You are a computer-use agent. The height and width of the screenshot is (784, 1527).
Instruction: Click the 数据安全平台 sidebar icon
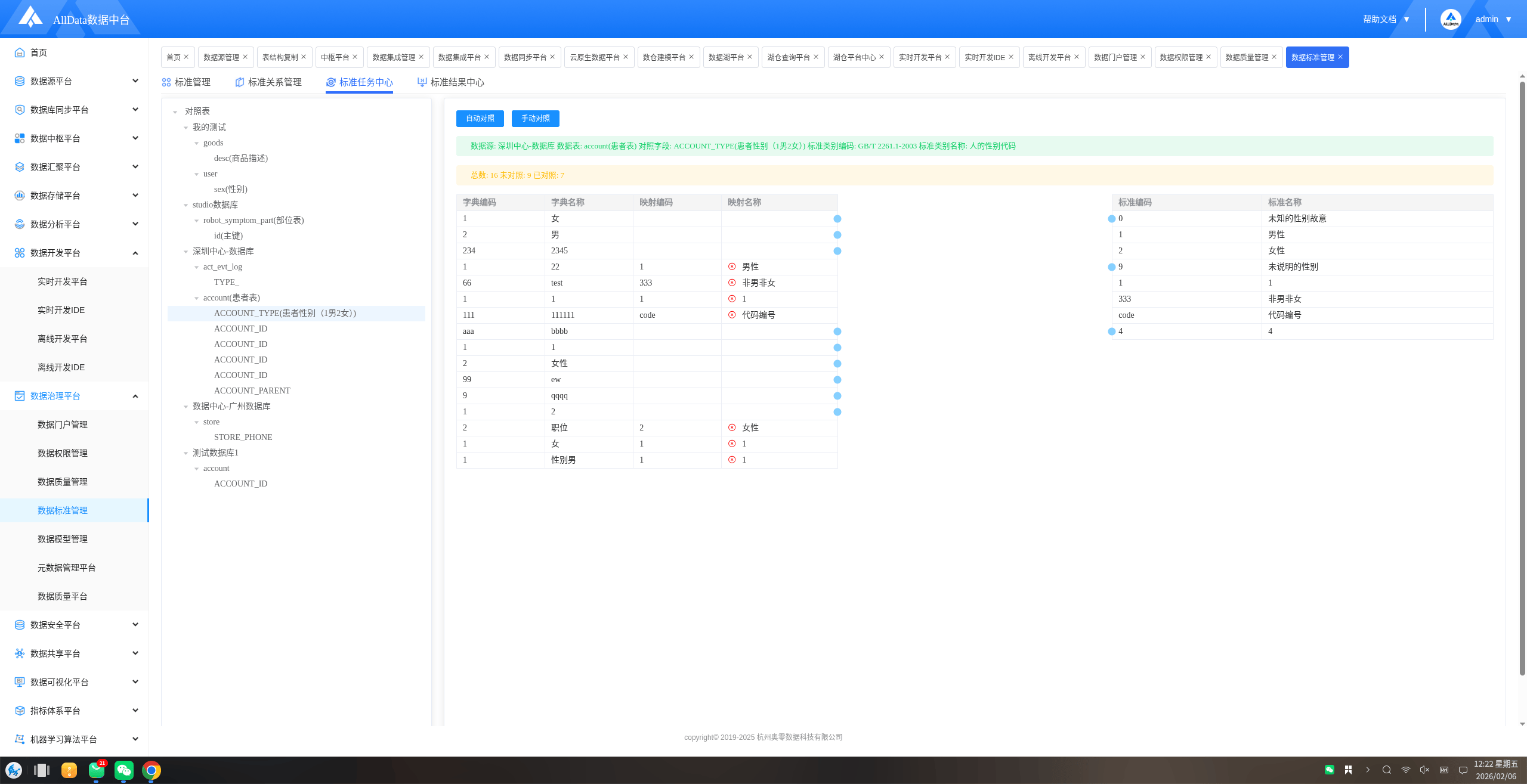click(x=20, y=625)
